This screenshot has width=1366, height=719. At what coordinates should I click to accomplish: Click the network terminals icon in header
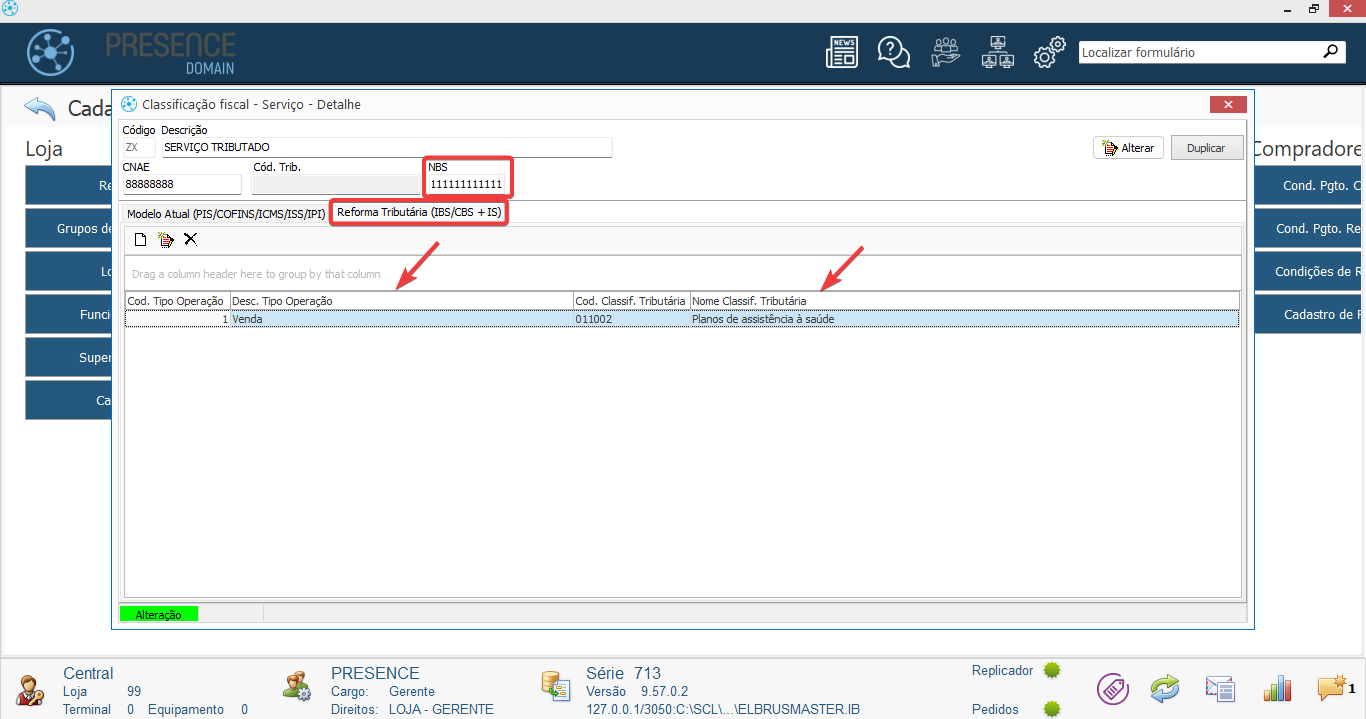(x=997, y=52)
